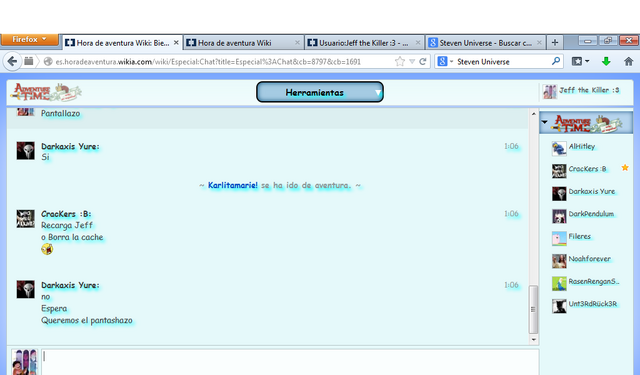Screen dimensions: 640x375
Task: Click the 'Pantallazo' message text
Action: pyautogui.click(x=60, y=113)
